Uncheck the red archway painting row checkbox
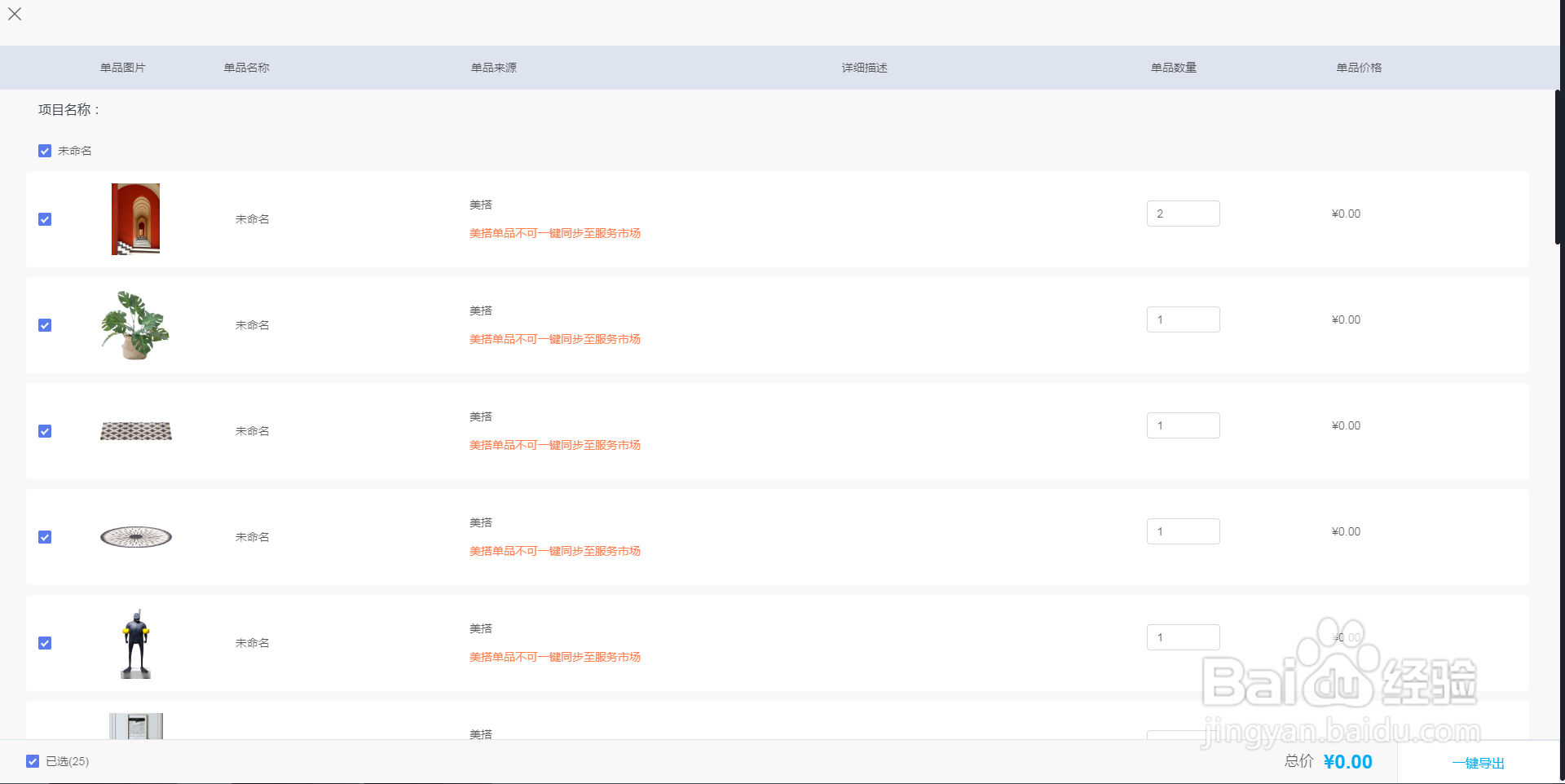This screenshot has width=1565, height=784. (x=45, y=219)
